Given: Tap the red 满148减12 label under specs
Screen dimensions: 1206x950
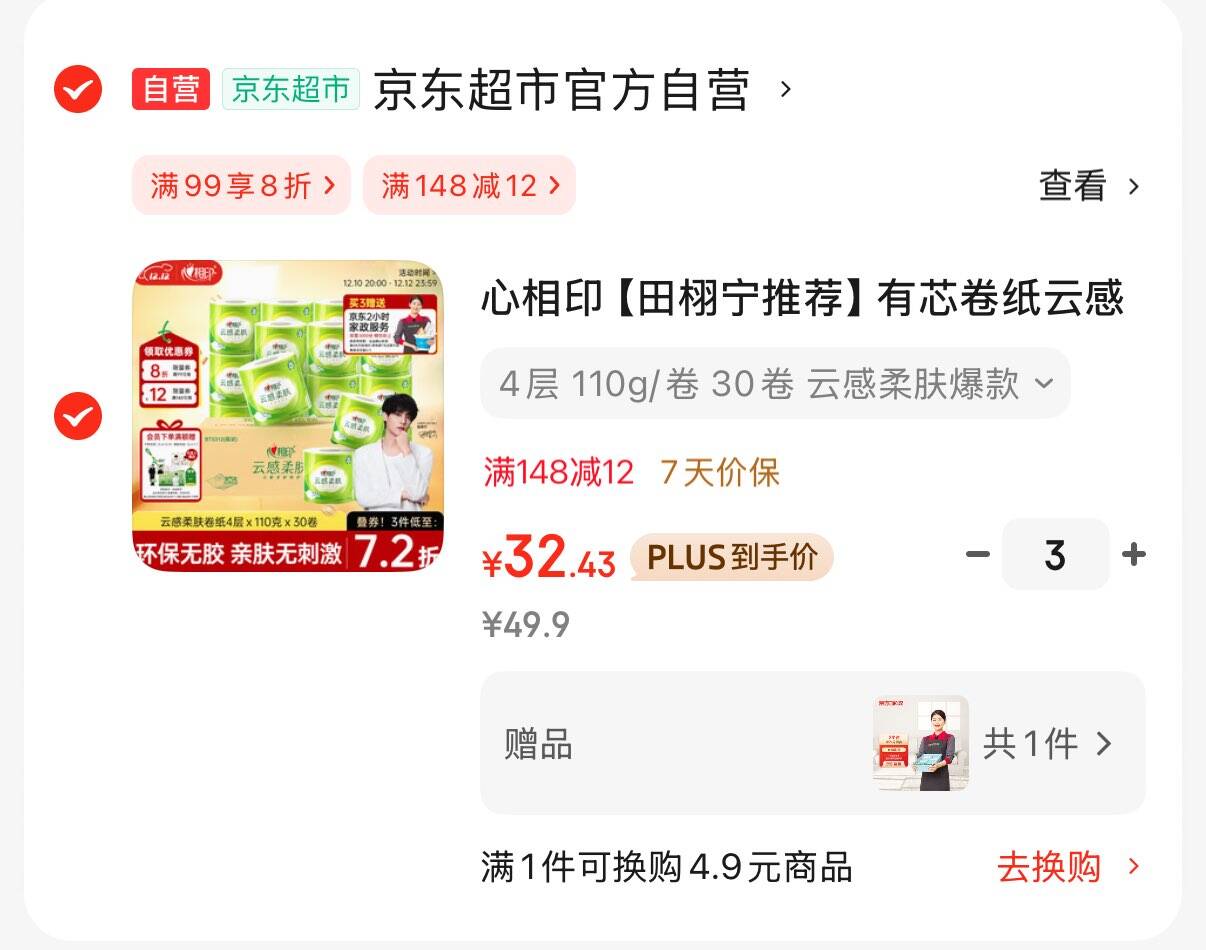Looking at the screenshot, I should pyautogui.click(x=559, y=472).
